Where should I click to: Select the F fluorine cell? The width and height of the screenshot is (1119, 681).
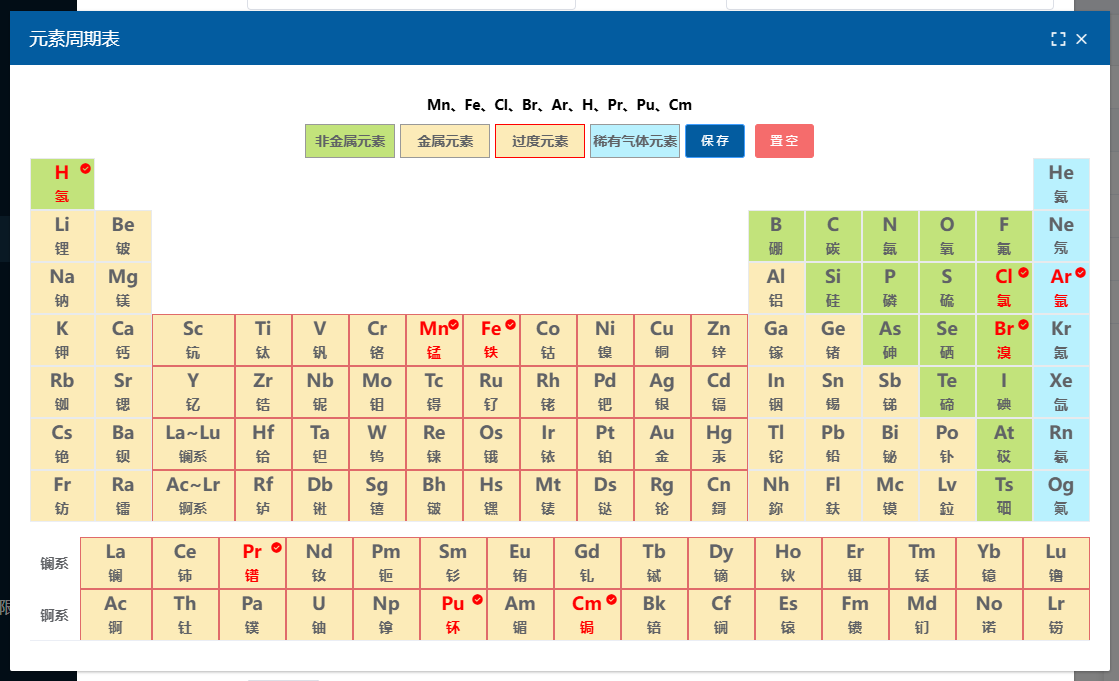click(x=1004, y=236)
